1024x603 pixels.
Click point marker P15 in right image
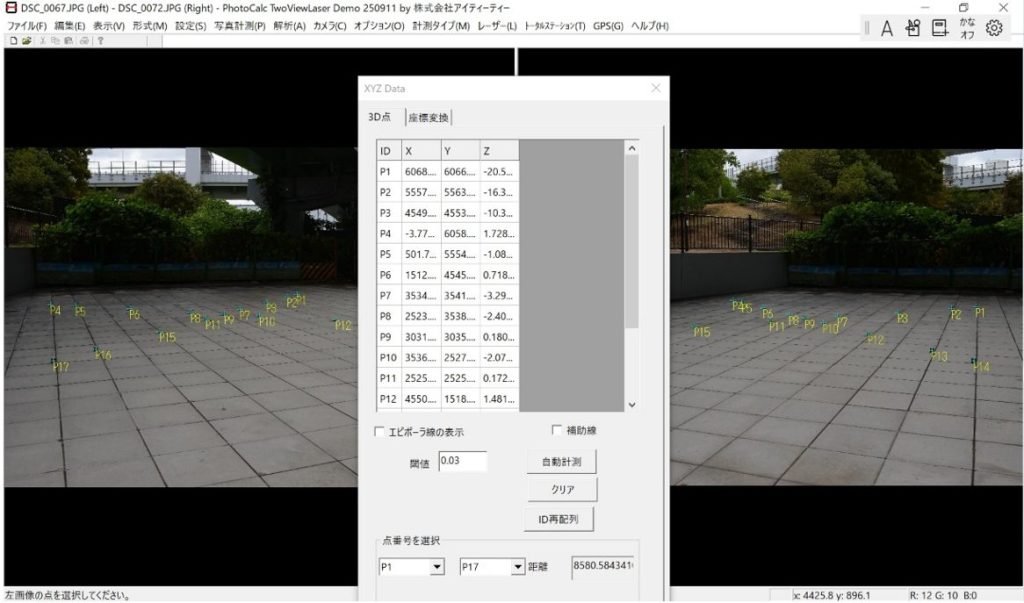pyautogui.click(x=701, y=332)
